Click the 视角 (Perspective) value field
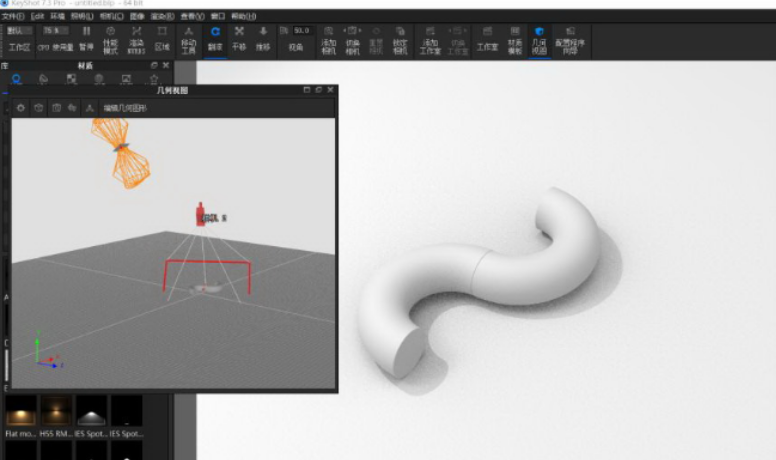Viewport: 776px width, 460px height. click(302, 31)
